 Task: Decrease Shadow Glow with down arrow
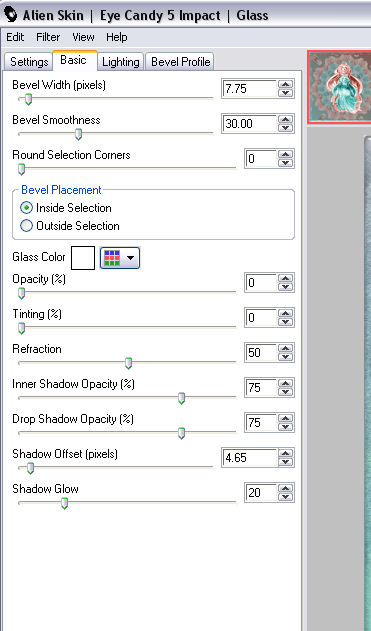286,497
